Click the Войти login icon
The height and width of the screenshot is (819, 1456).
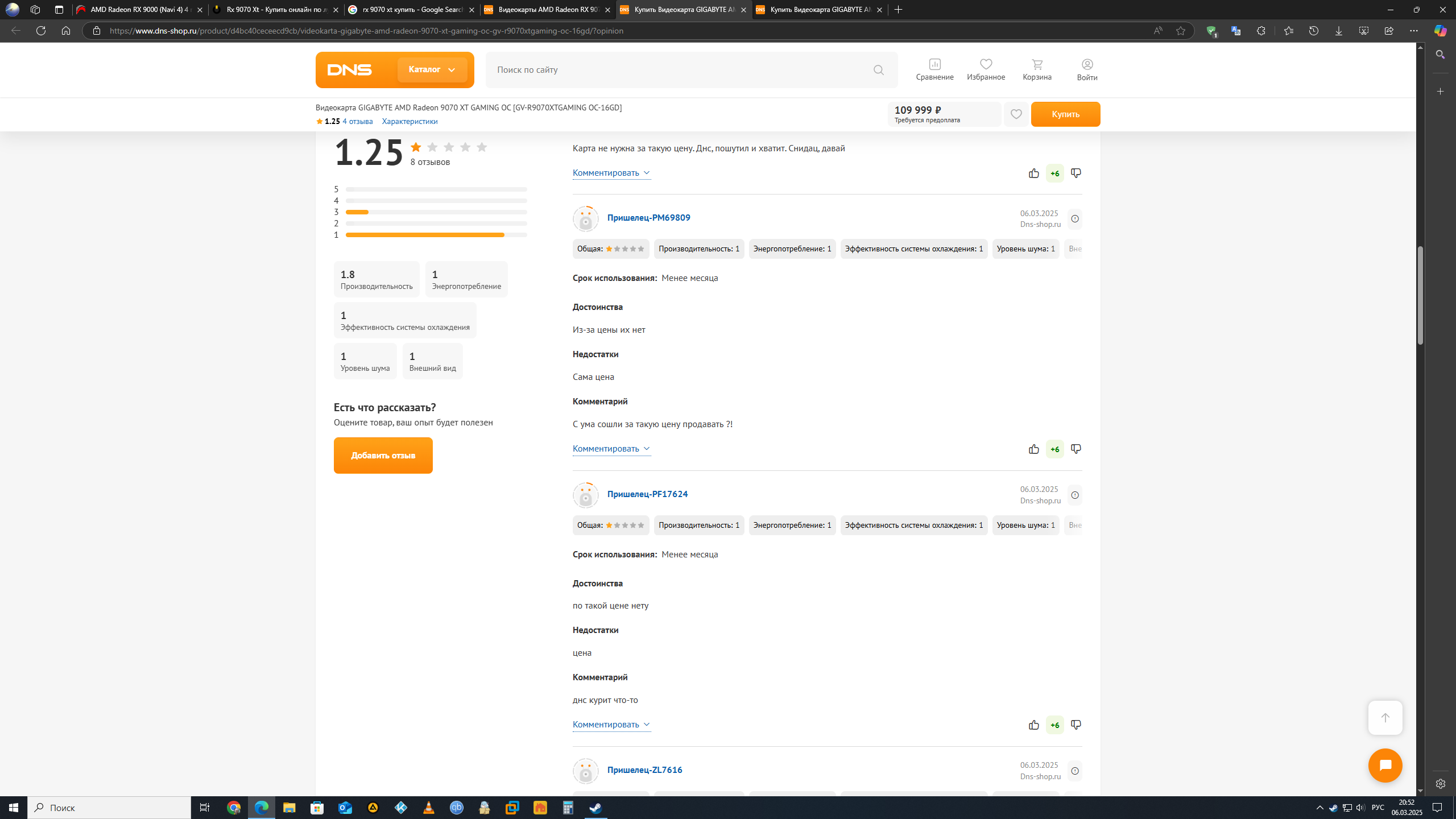coord(1087,69)
